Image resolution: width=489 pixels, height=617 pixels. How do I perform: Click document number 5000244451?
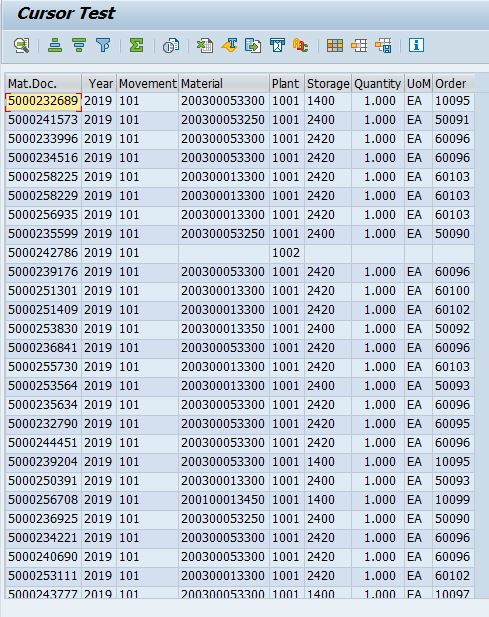[43, 443]
